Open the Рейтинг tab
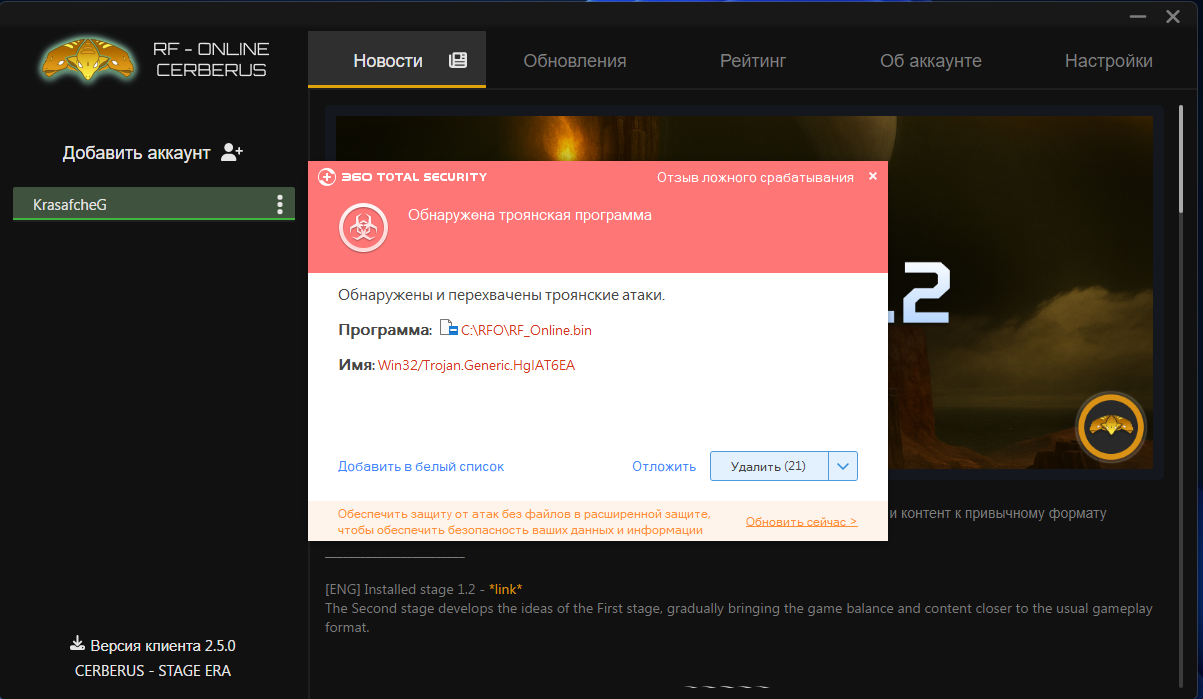This screenshot has width=1203, height=699. click(x=753, y=61)
